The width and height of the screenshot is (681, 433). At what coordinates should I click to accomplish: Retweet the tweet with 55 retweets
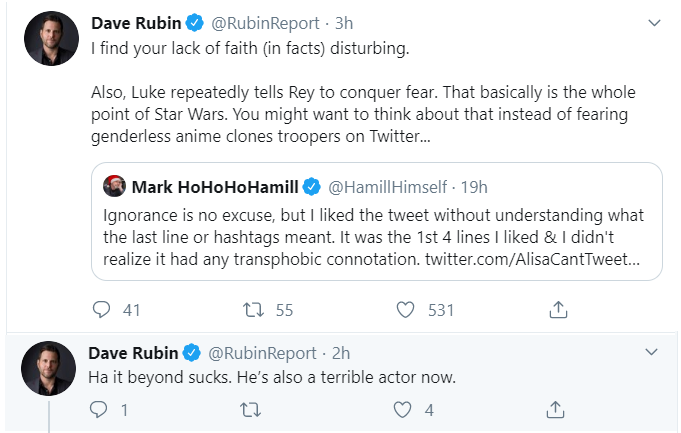(253, 310)
